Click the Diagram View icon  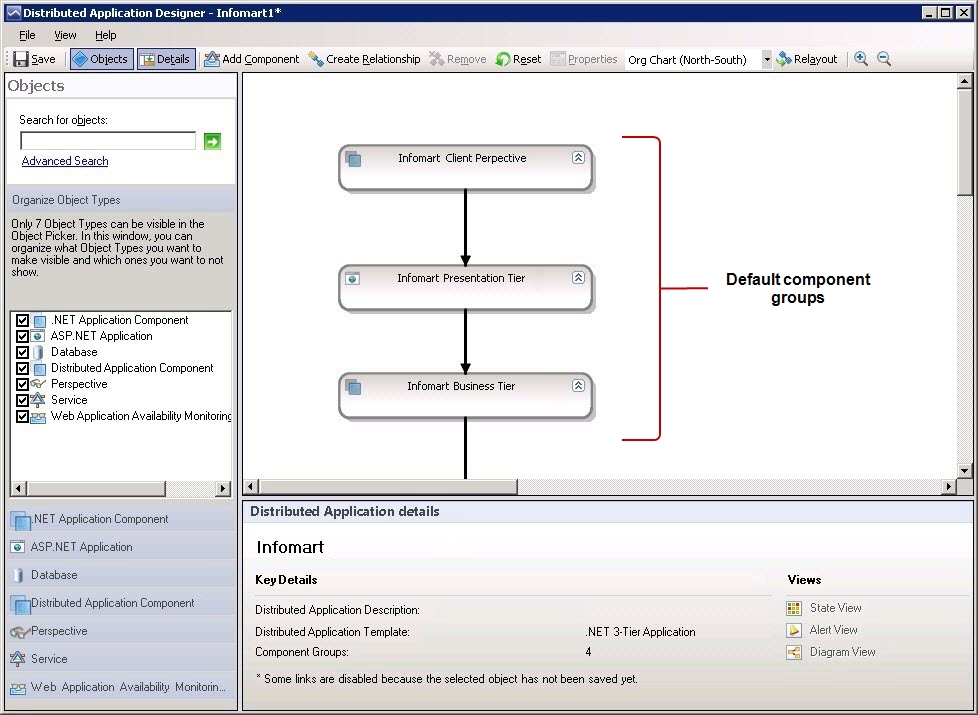click(794, 653)
